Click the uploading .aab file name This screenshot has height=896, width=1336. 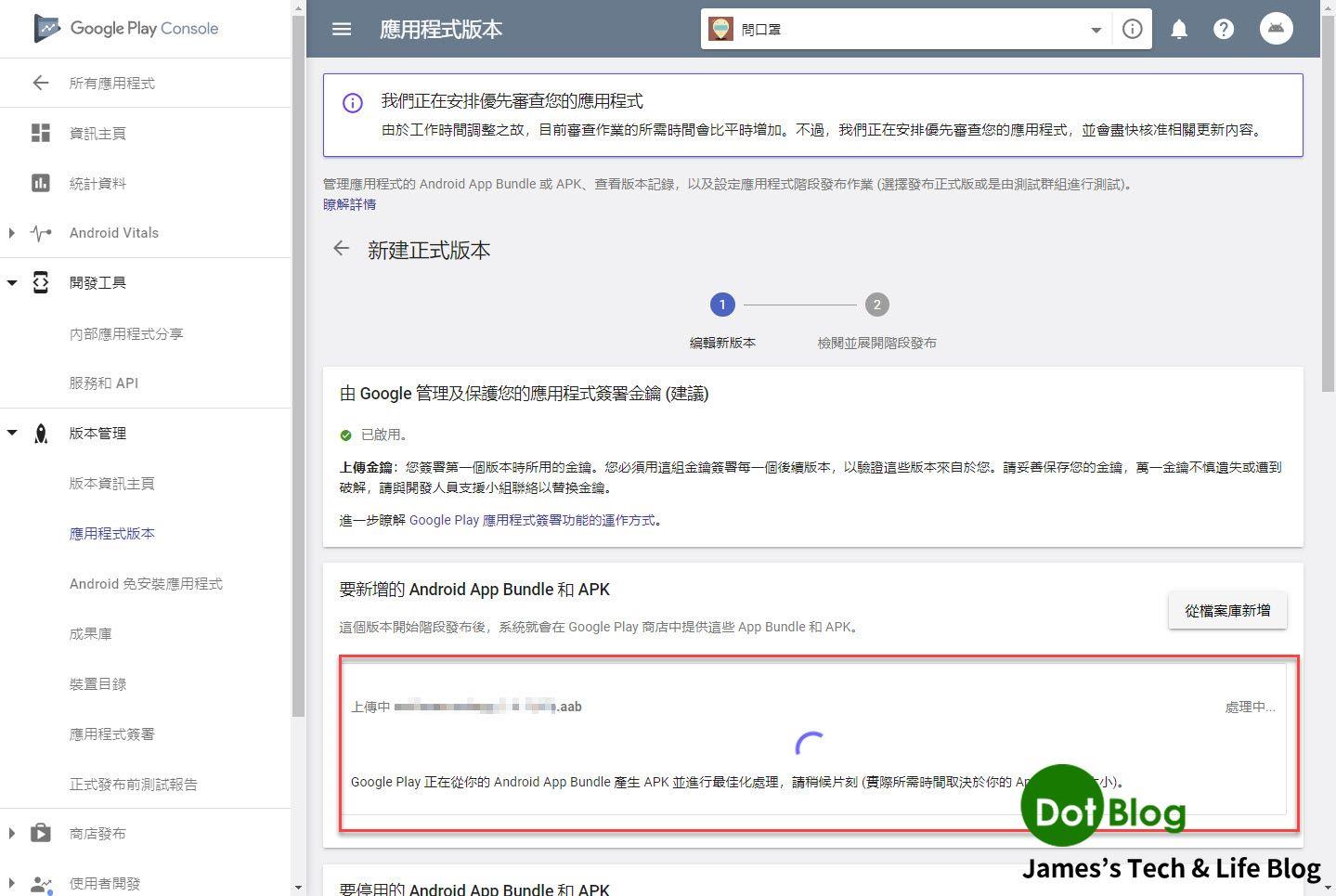coord(487,707)
